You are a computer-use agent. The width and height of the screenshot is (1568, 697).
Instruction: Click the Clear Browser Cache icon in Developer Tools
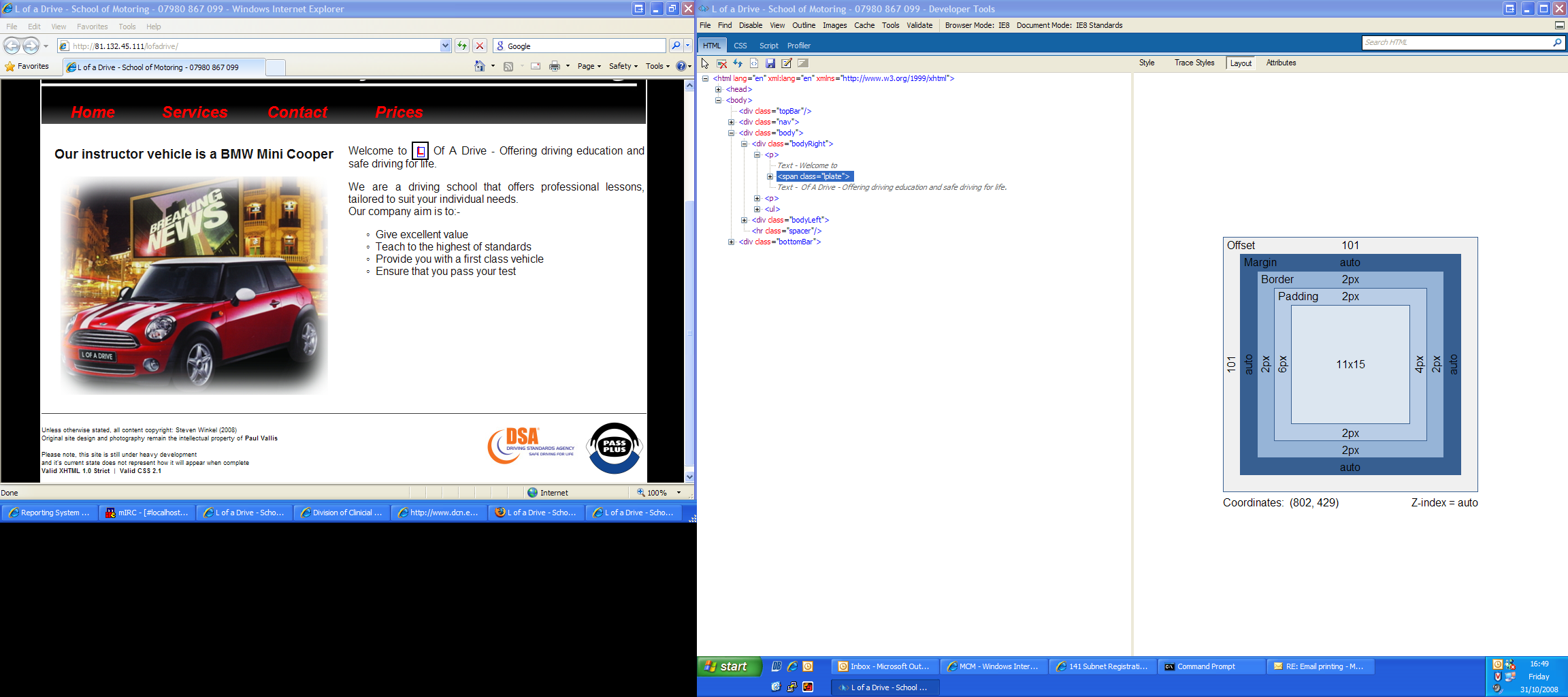coord(722,63)
